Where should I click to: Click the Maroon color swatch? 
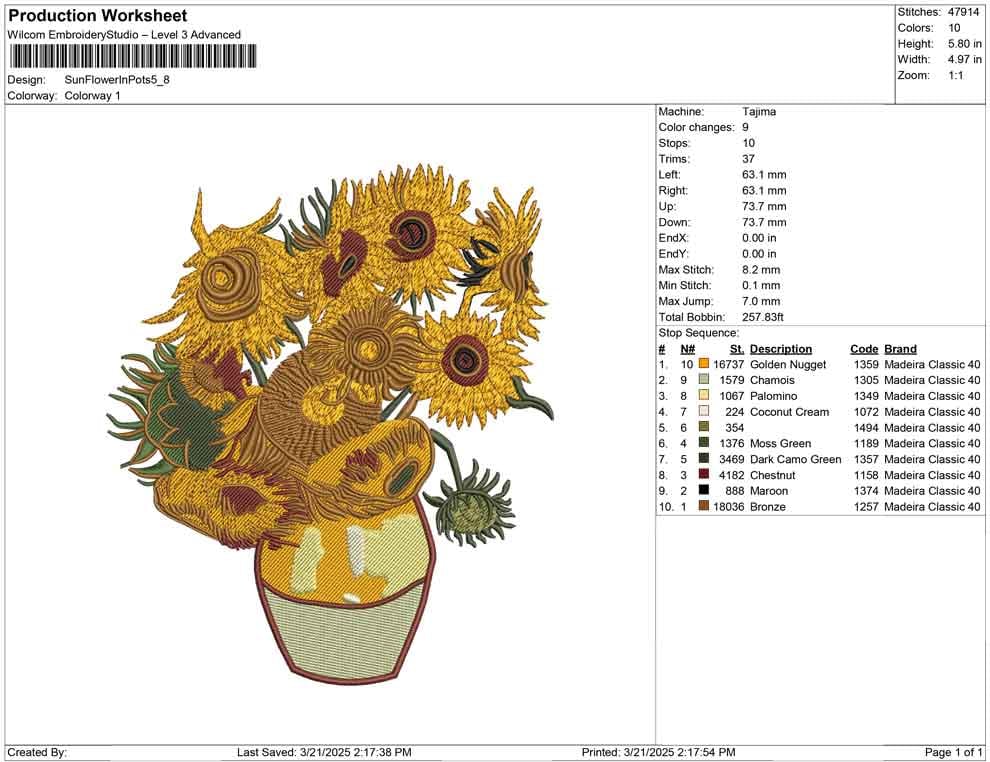703,491
